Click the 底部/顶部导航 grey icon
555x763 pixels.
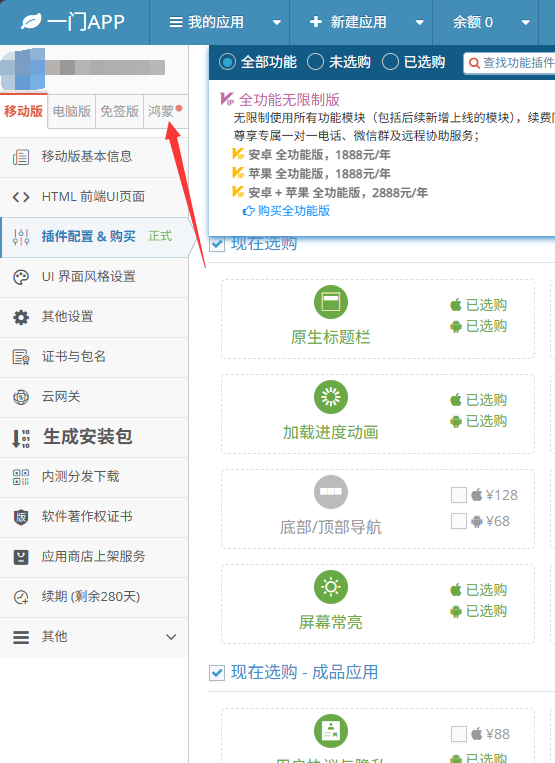pyautogui.click(x=331, y=492)
